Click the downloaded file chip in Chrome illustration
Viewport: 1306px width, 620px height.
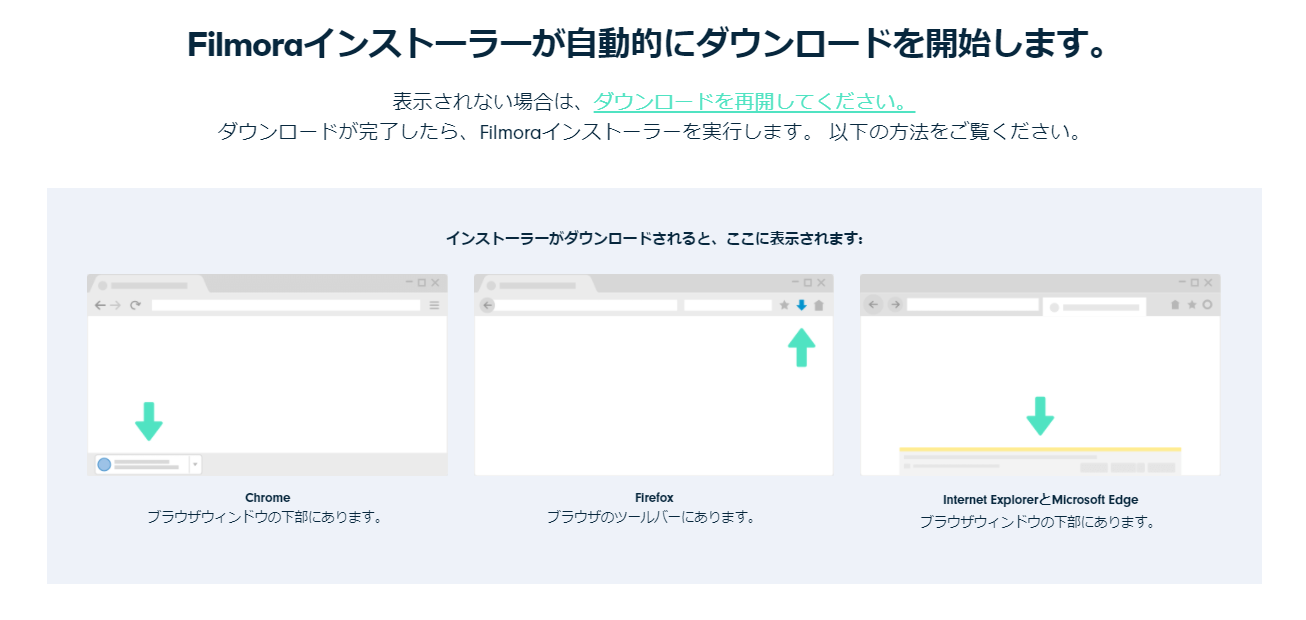tap(148, 464)
